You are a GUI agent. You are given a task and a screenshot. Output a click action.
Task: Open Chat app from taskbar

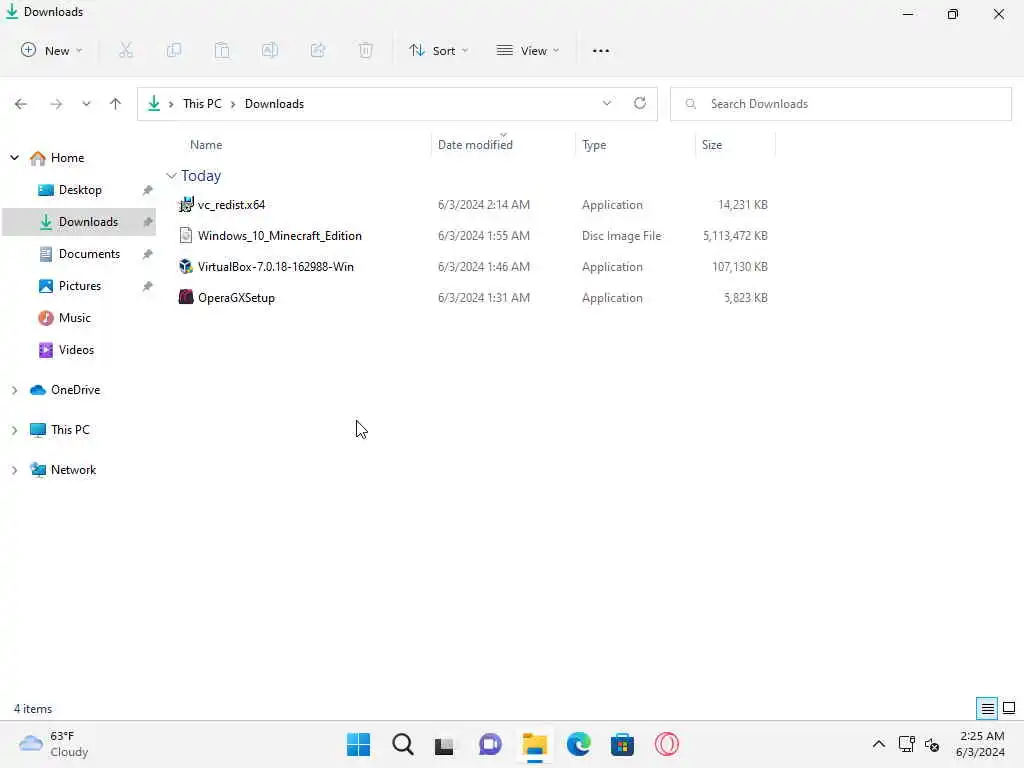(490, 744)
